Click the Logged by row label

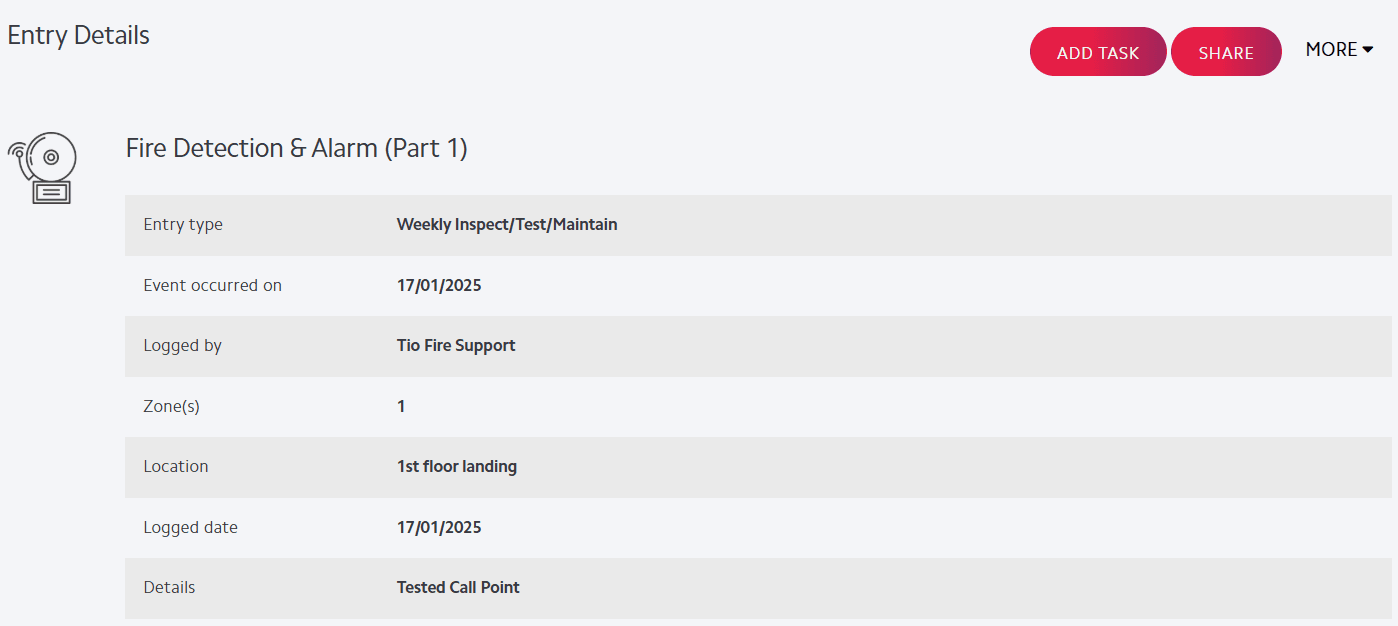coord(182,345)
